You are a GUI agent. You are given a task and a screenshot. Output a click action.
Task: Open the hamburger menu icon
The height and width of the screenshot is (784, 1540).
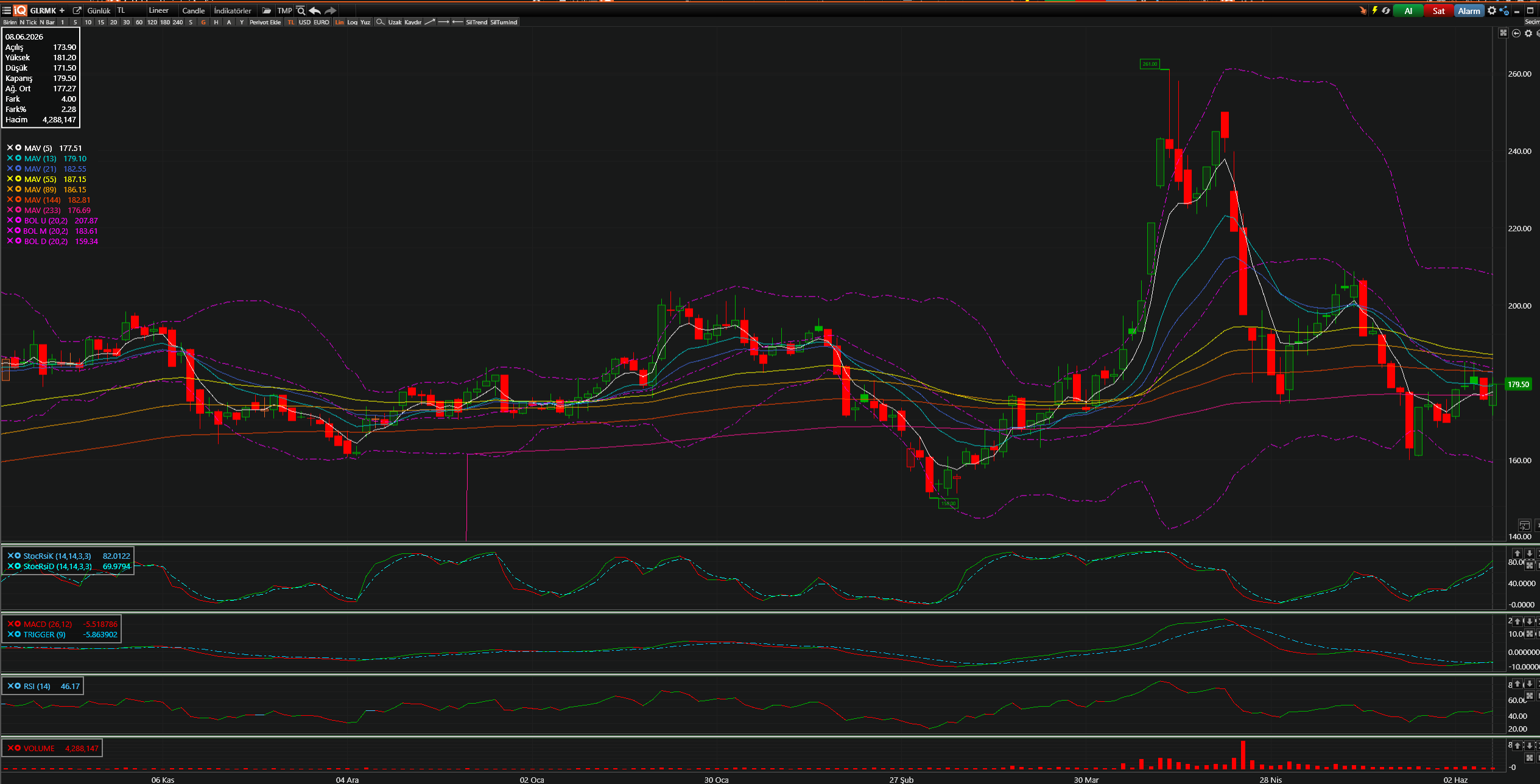pyautogui.click(x=7, y=10)
